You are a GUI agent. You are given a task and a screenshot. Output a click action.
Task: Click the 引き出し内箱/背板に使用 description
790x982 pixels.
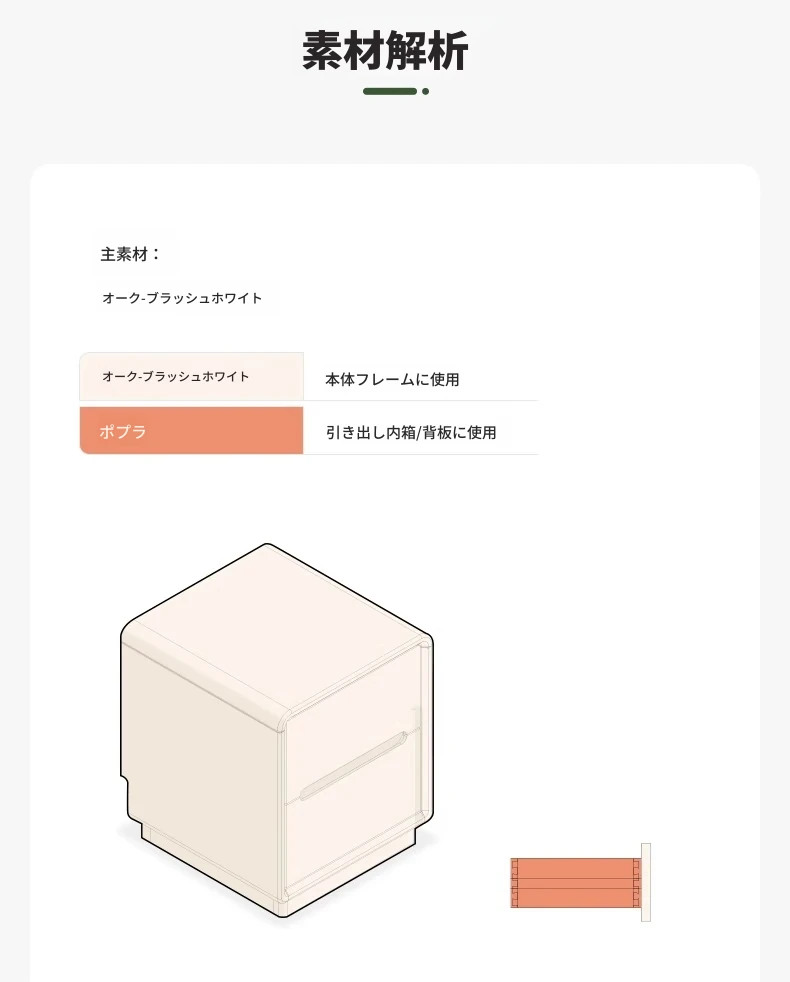coord(410,432)
